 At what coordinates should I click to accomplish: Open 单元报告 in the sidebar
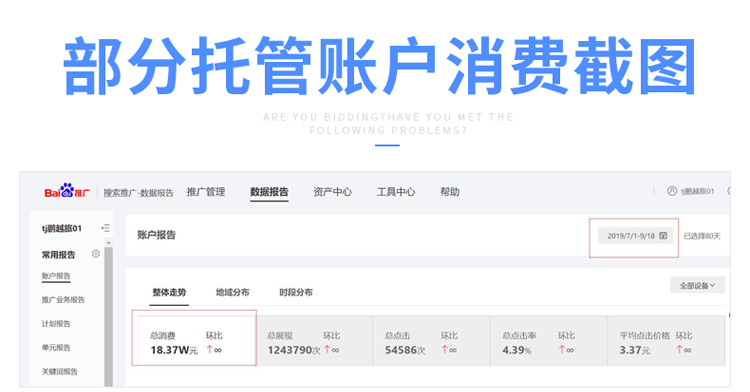point(56,348)
